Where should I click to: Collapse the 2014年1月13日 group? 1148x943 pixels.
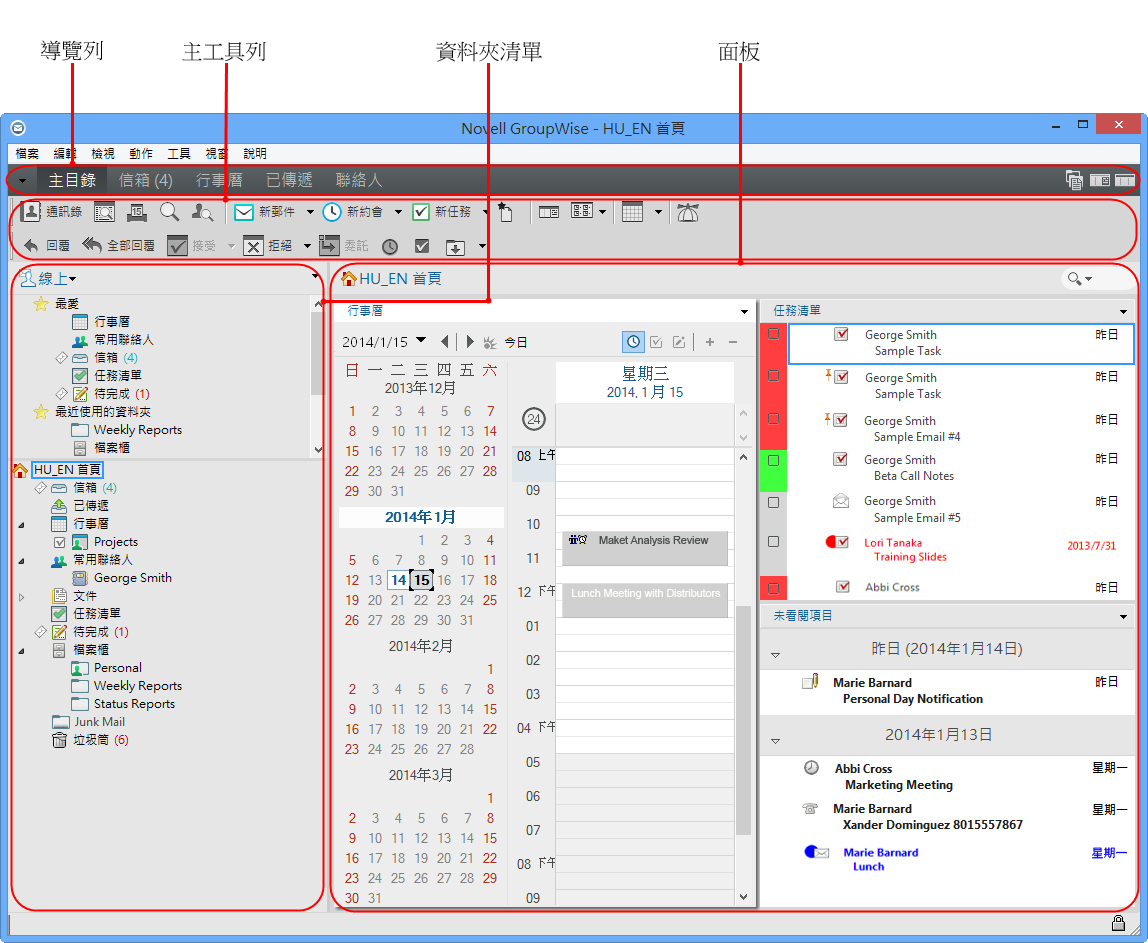pyautogui.click(x=775, y=742)
